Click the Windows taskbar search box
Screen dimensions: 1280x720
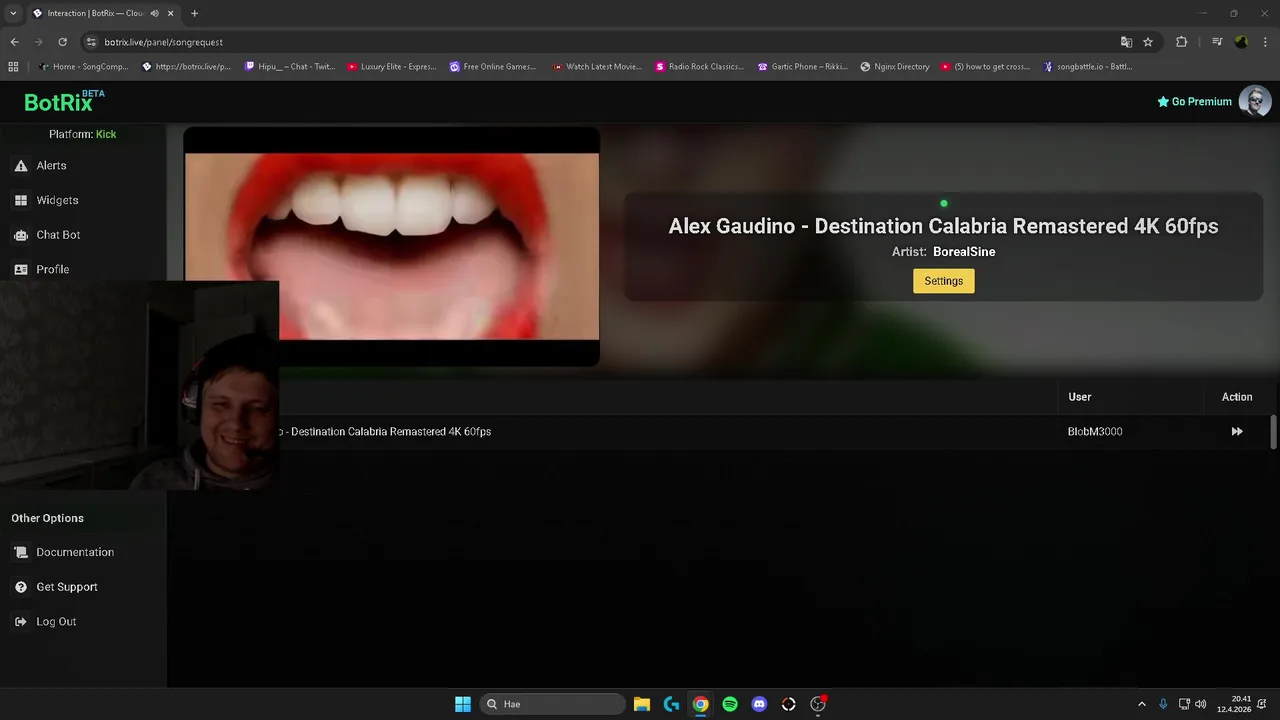click(x=552, y=704)
